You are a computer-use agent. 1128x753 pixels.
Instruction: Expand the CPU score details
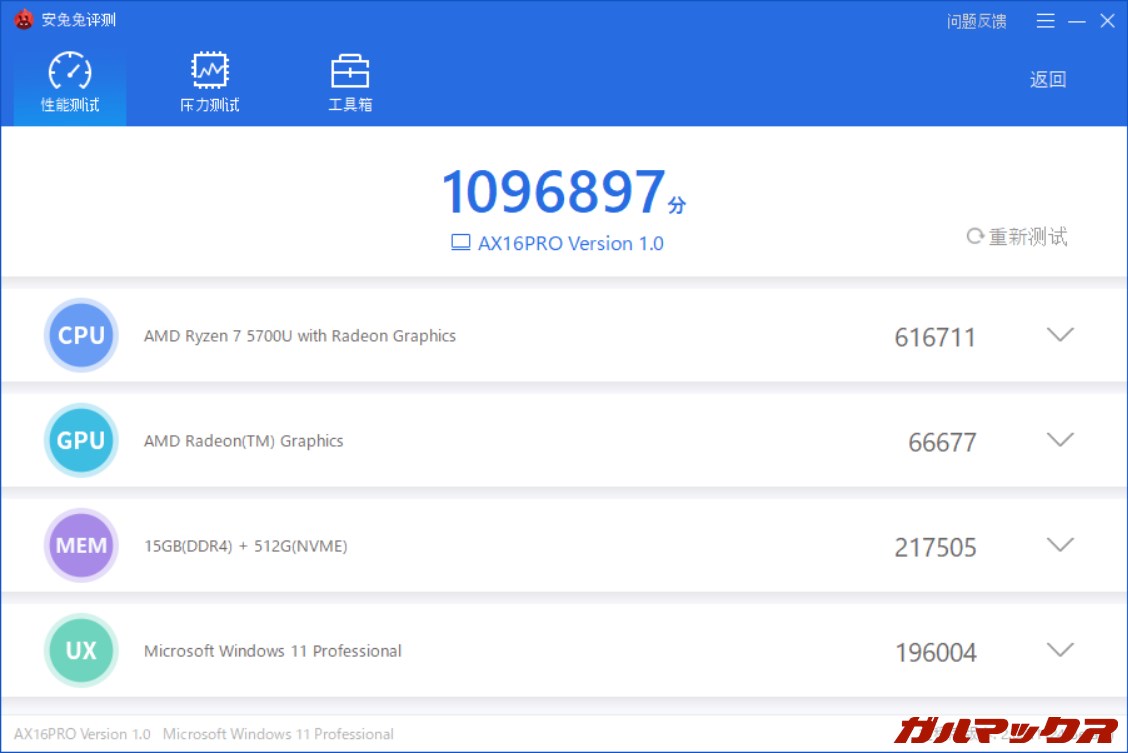pyautogui.click(x=1060, y=336)
